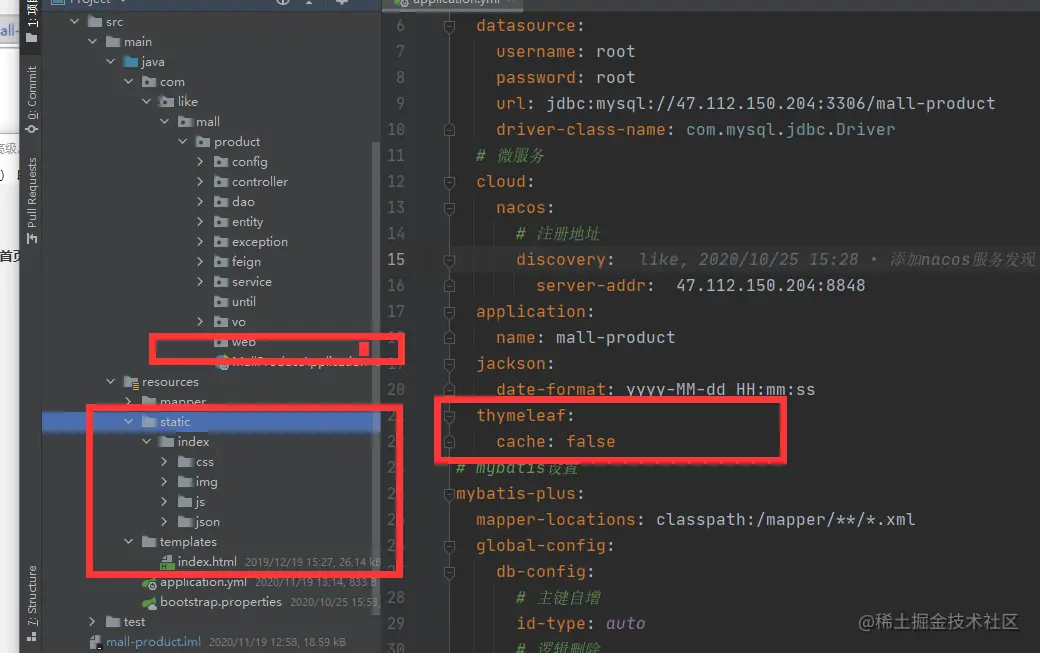
Task: Select the vo package row
Action: 209,322
